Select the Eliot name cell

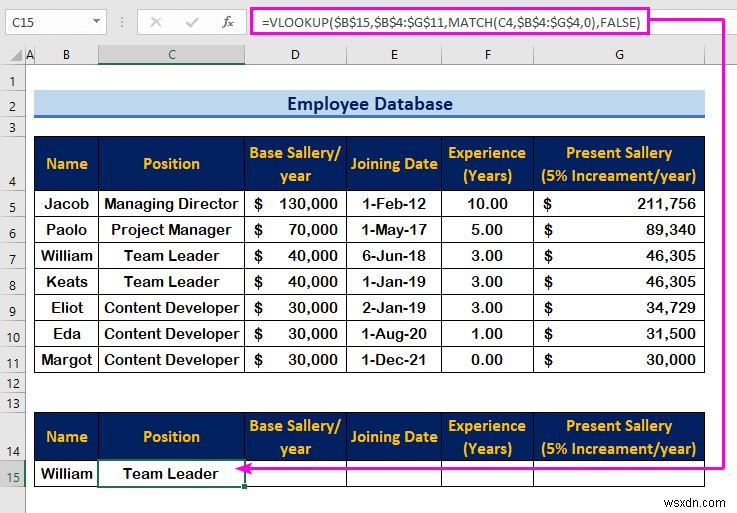[x=67, y=308]
